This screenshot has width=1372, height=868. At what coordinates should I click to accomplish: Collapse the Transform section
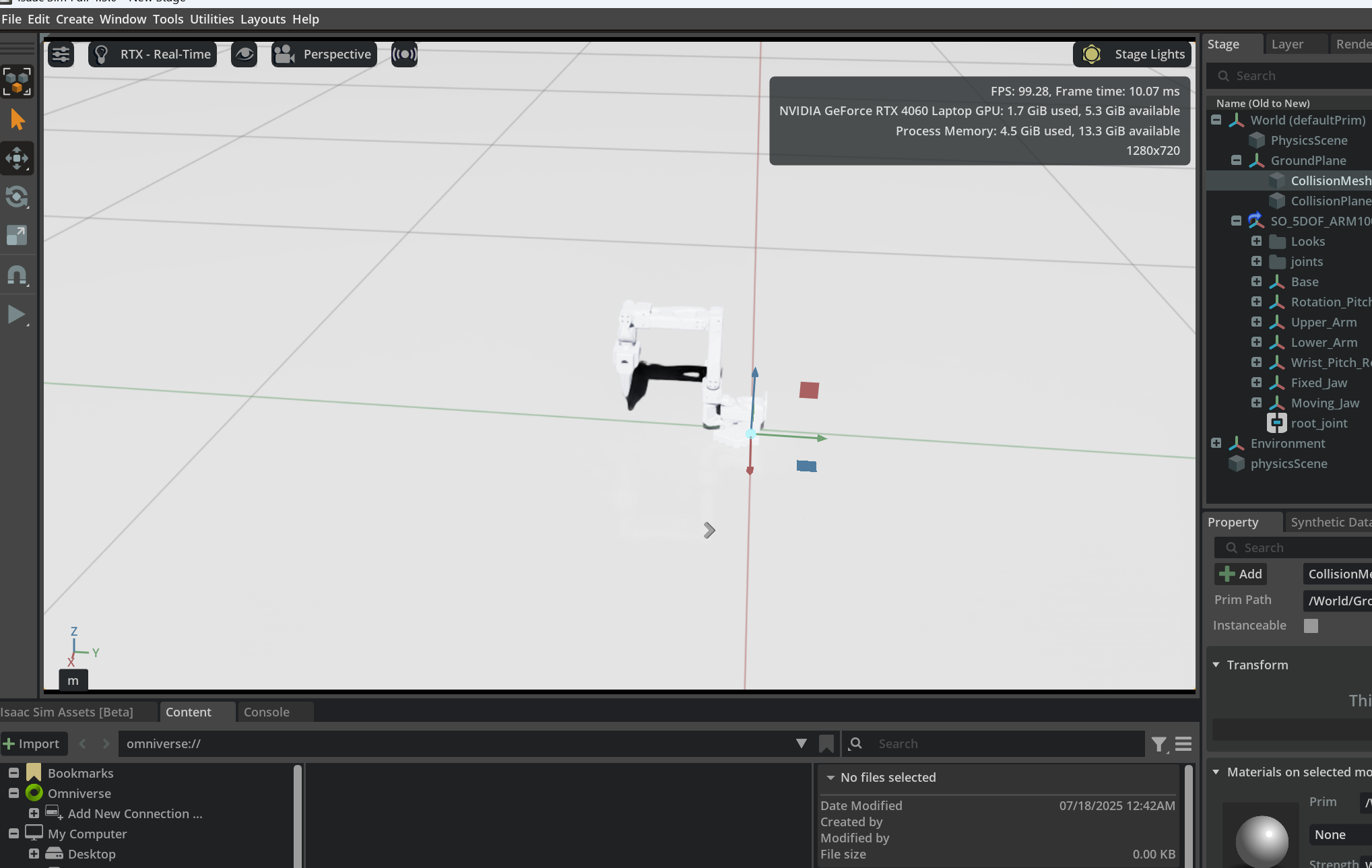tap(1216, 665)
